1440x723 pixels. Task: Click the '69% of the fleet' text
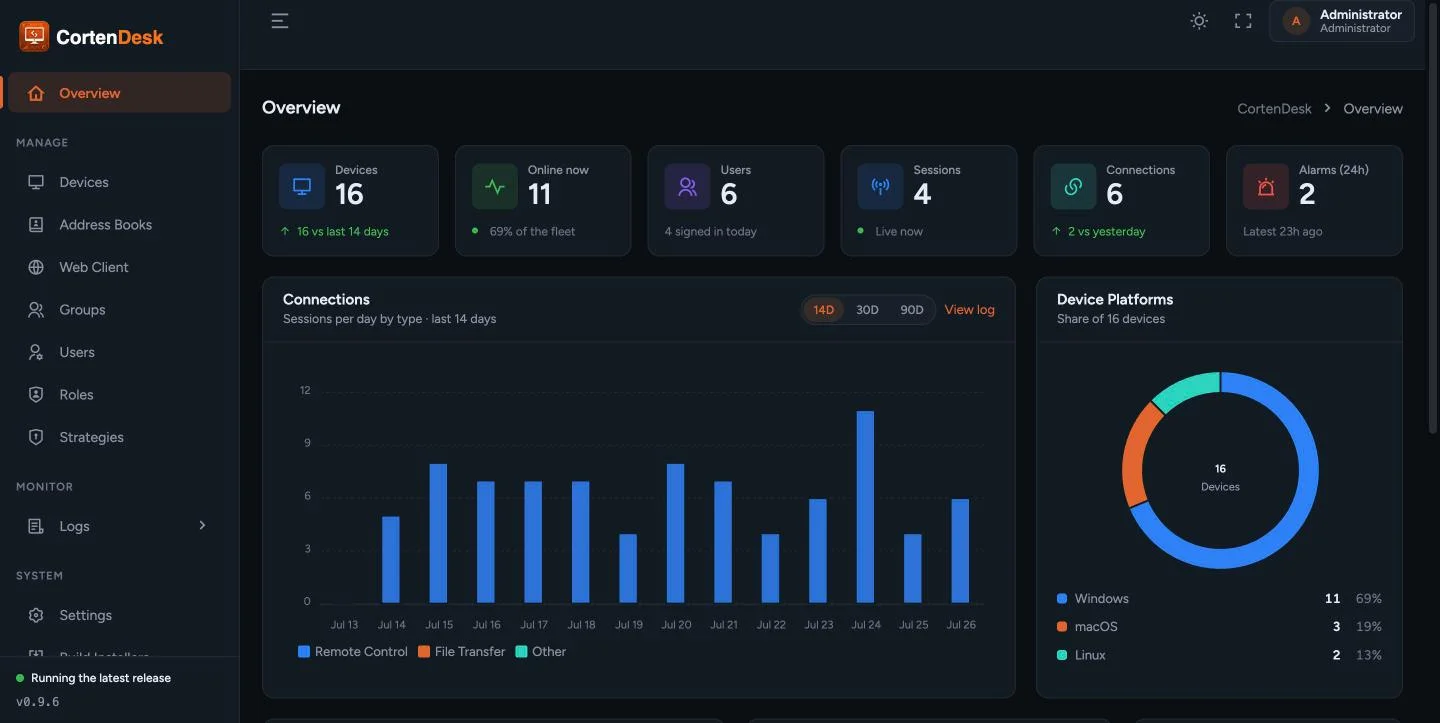532,231
